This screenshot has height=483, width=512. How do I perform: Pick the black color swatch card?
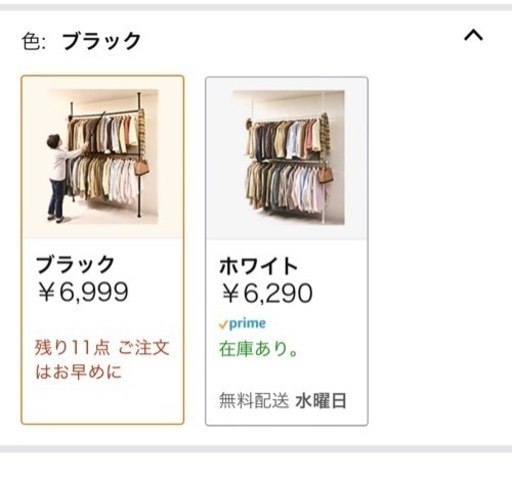click(102, 250)
